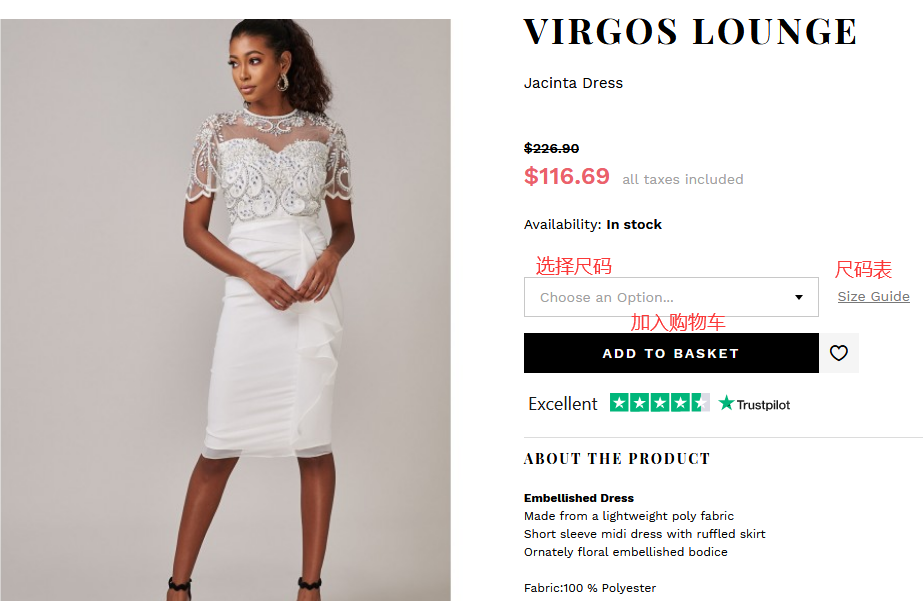
Task: Click the Jacinta Dress product photo
Action: [x=225, y=310]
